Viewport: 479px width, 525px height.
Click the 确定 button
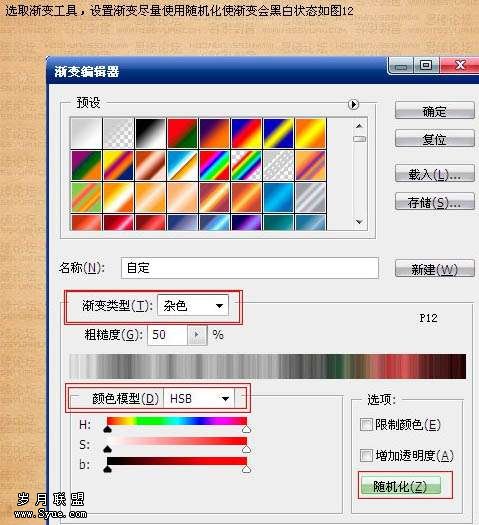pyautogui.click(x=434, y=111)
